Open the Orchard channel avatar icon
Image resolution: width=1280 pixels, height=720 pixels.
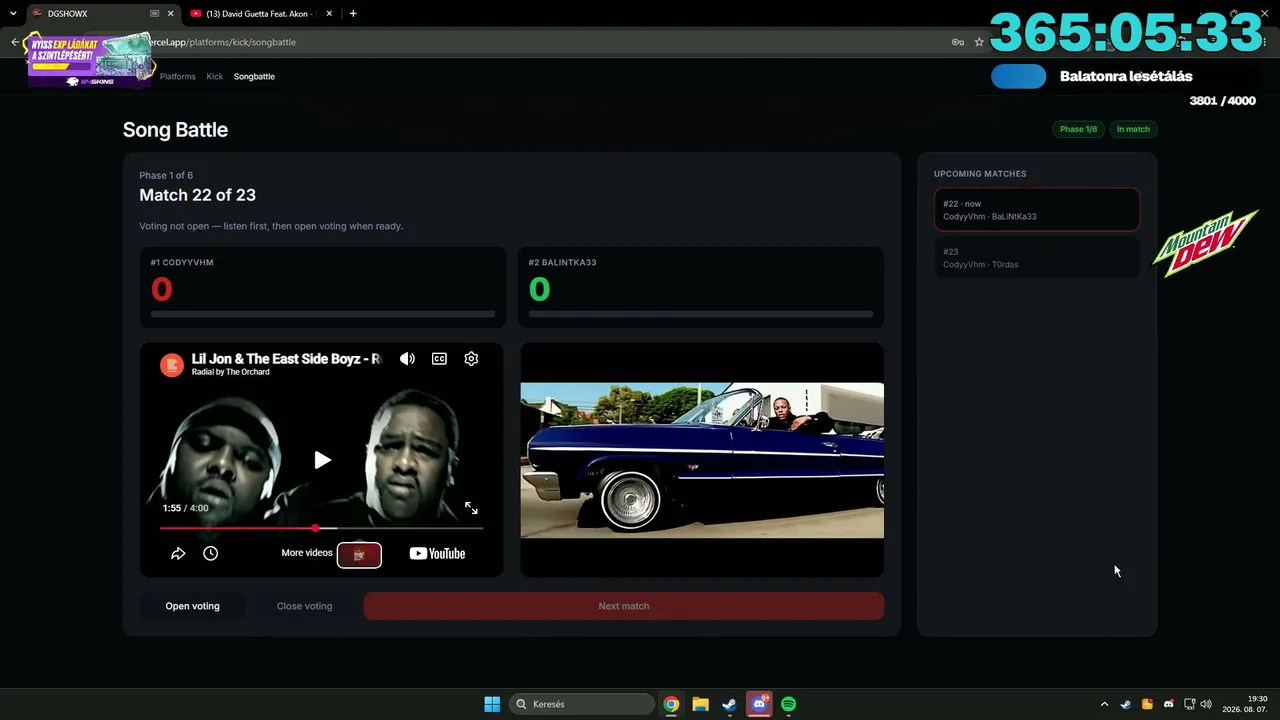[x=172, y=365]
